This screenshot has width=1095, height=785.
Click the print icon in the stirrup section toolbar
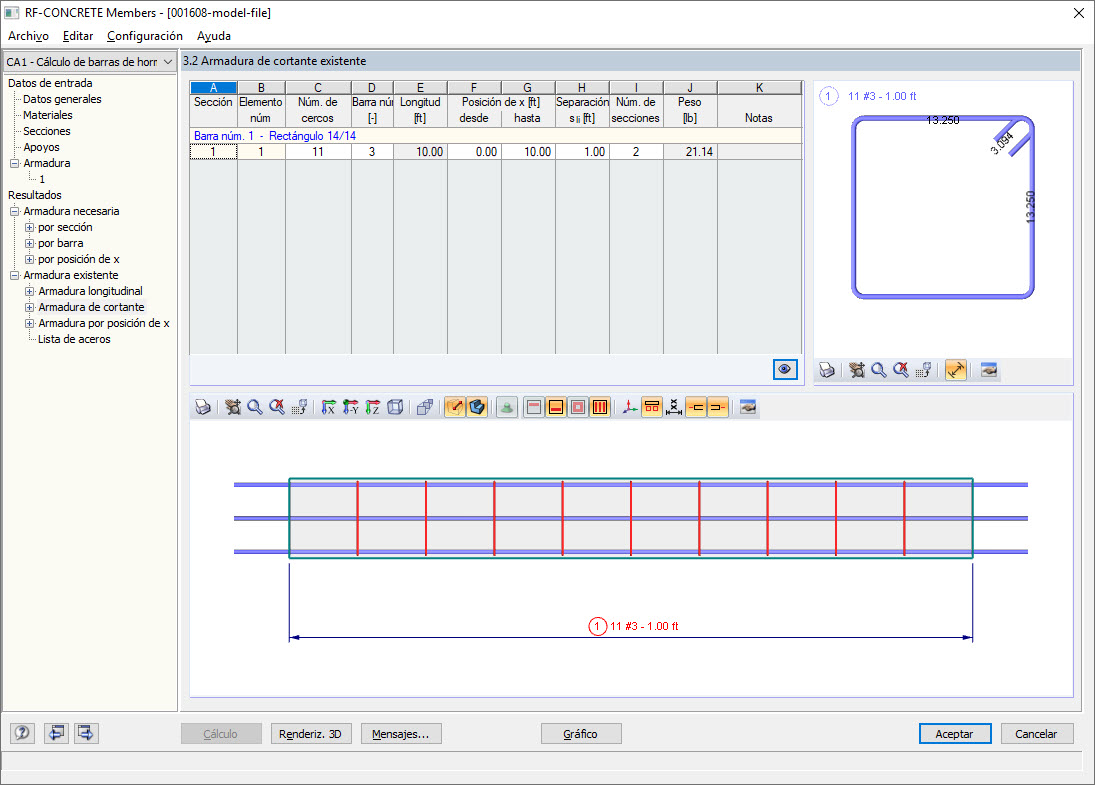828,370
